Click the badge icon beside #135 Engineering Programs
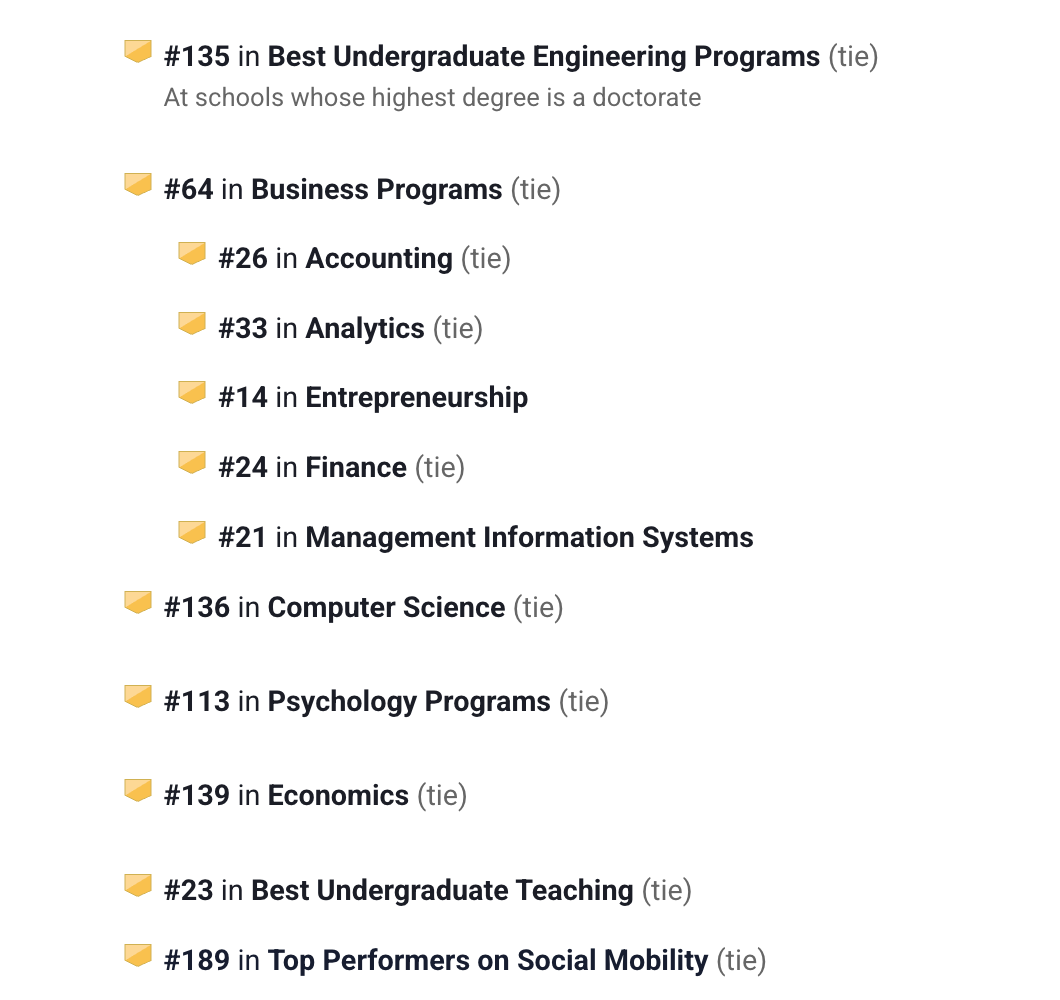This screenshot has width=1060, height=1000. 138,52
